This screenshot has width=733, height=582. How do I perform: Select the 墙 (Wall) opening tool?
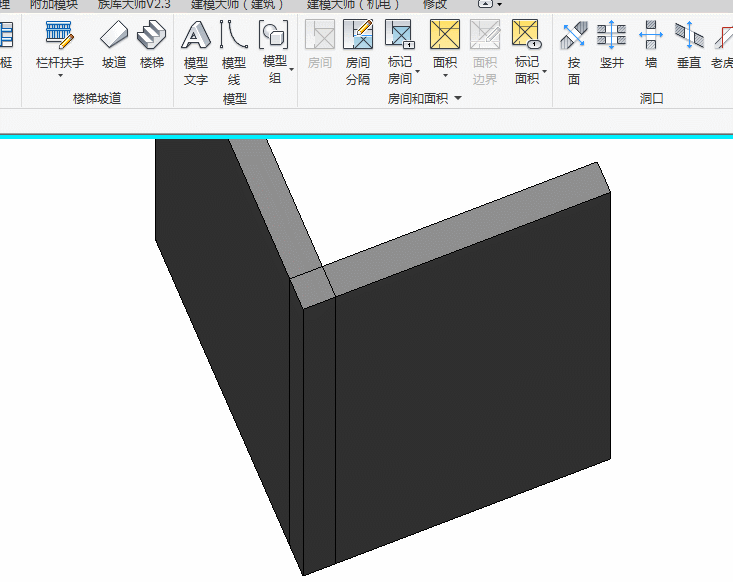(x=651, y=37)
